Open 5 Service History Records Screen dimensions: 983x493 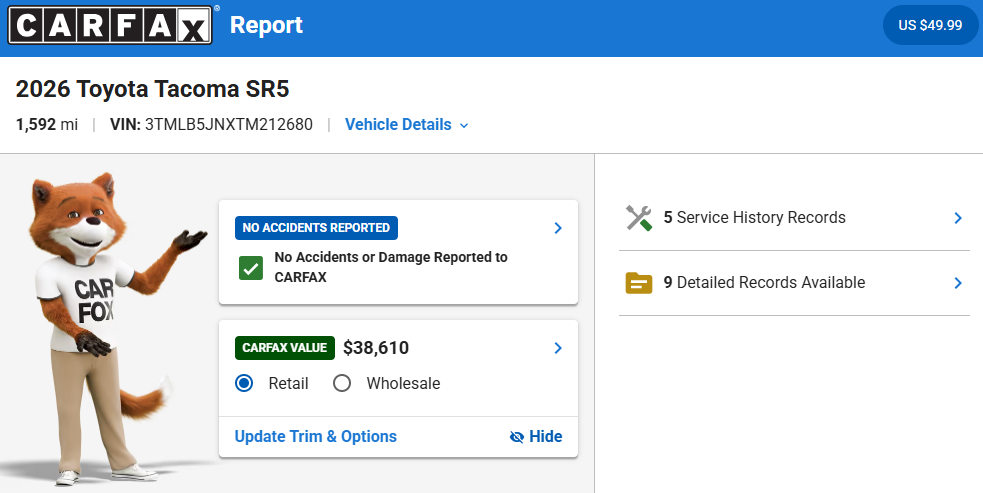(794, 218)
